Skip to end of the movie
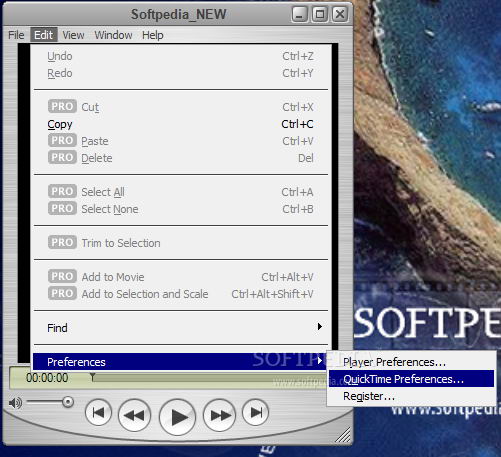This screenshot has width=501, height=457. 255,412
